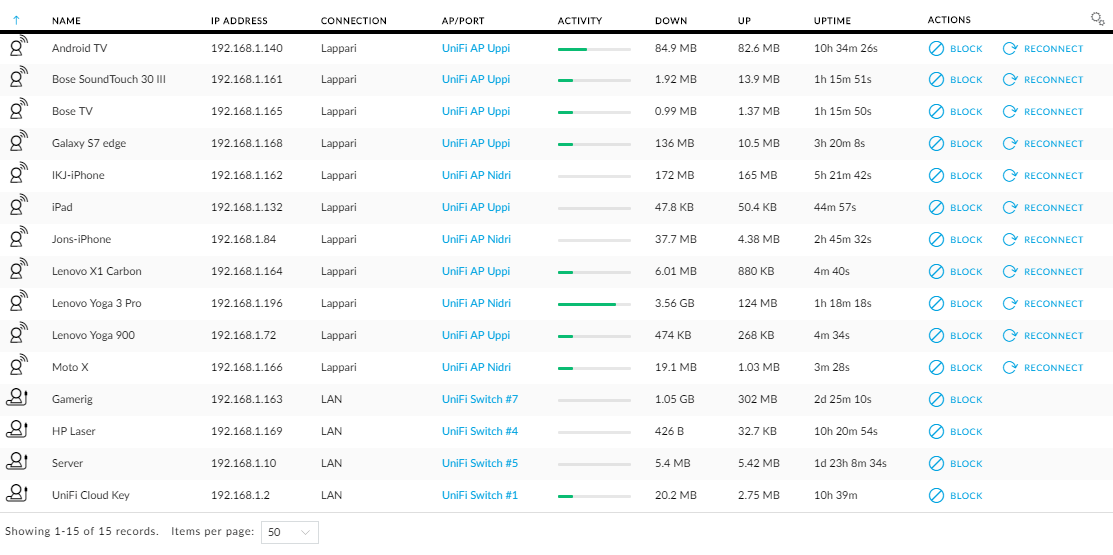Click the reconnect icon for Moto X
Viewport: 1113px width, 555px height.
[x=1009, y=368]
